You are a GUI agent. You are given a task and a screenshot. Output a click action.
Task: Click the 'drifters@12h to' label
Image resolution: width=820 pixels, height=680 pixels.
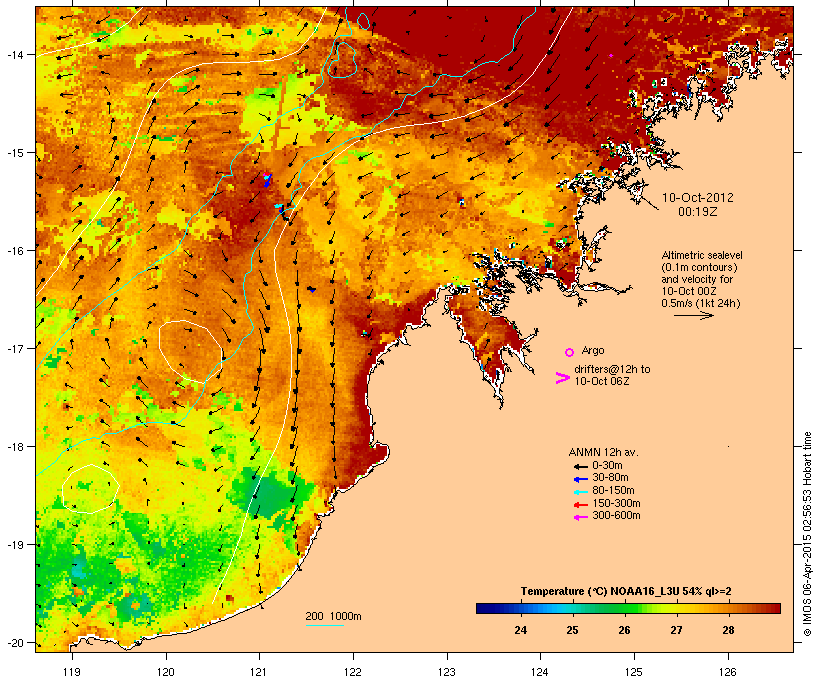click(612, 369)
